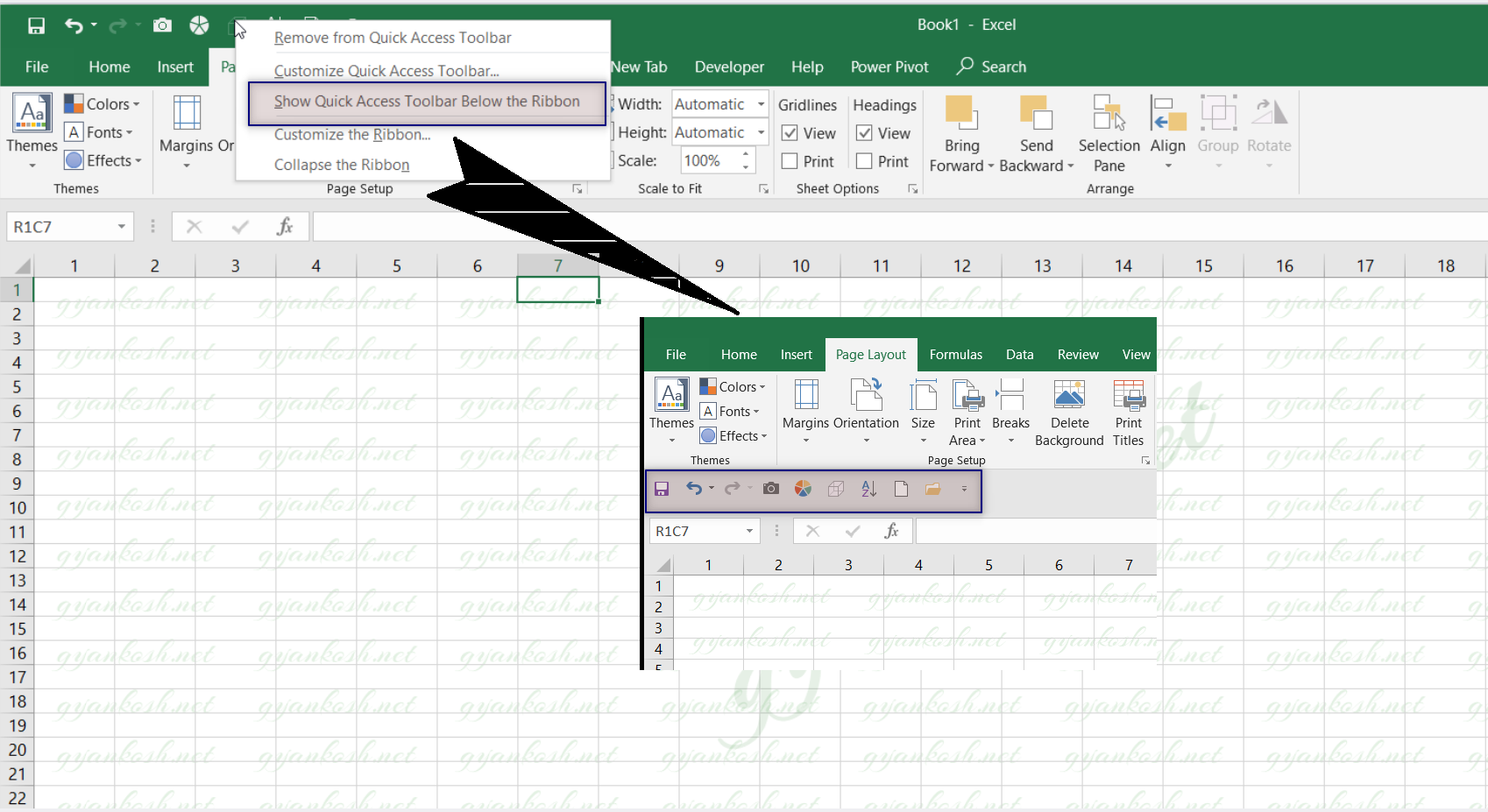Click Print Area icon in the inset ribbon
The image size is (1488, 812).
pyautogui.click(x=967, y=395)
